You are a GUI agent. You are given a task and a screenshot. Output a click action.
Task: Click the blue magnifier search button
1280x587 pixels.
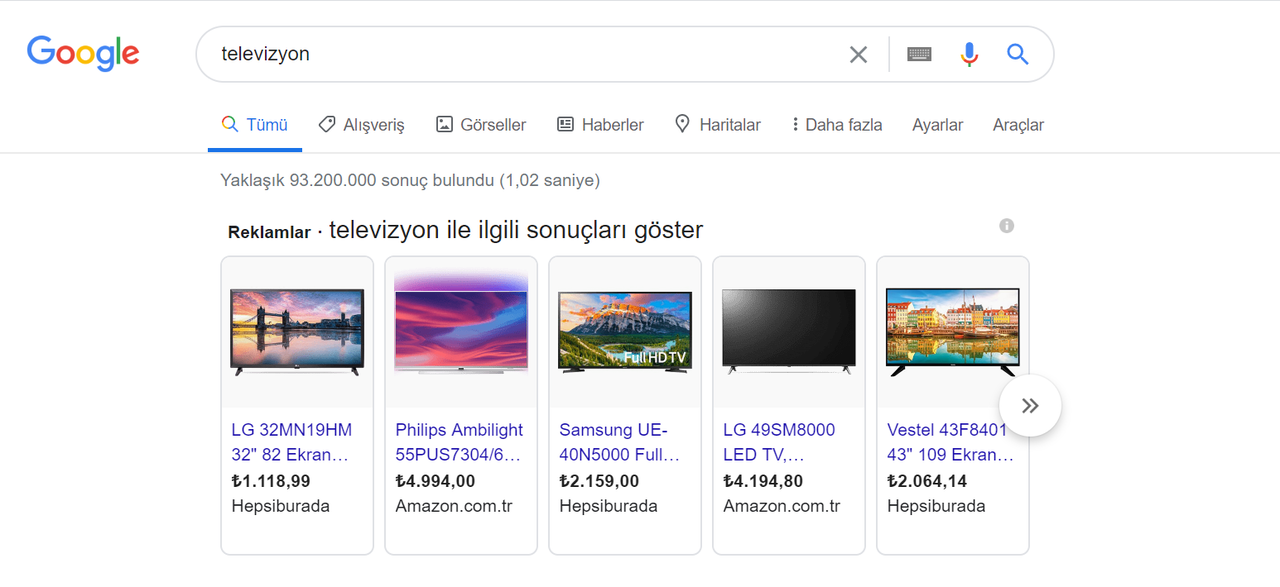point(1017,54)
